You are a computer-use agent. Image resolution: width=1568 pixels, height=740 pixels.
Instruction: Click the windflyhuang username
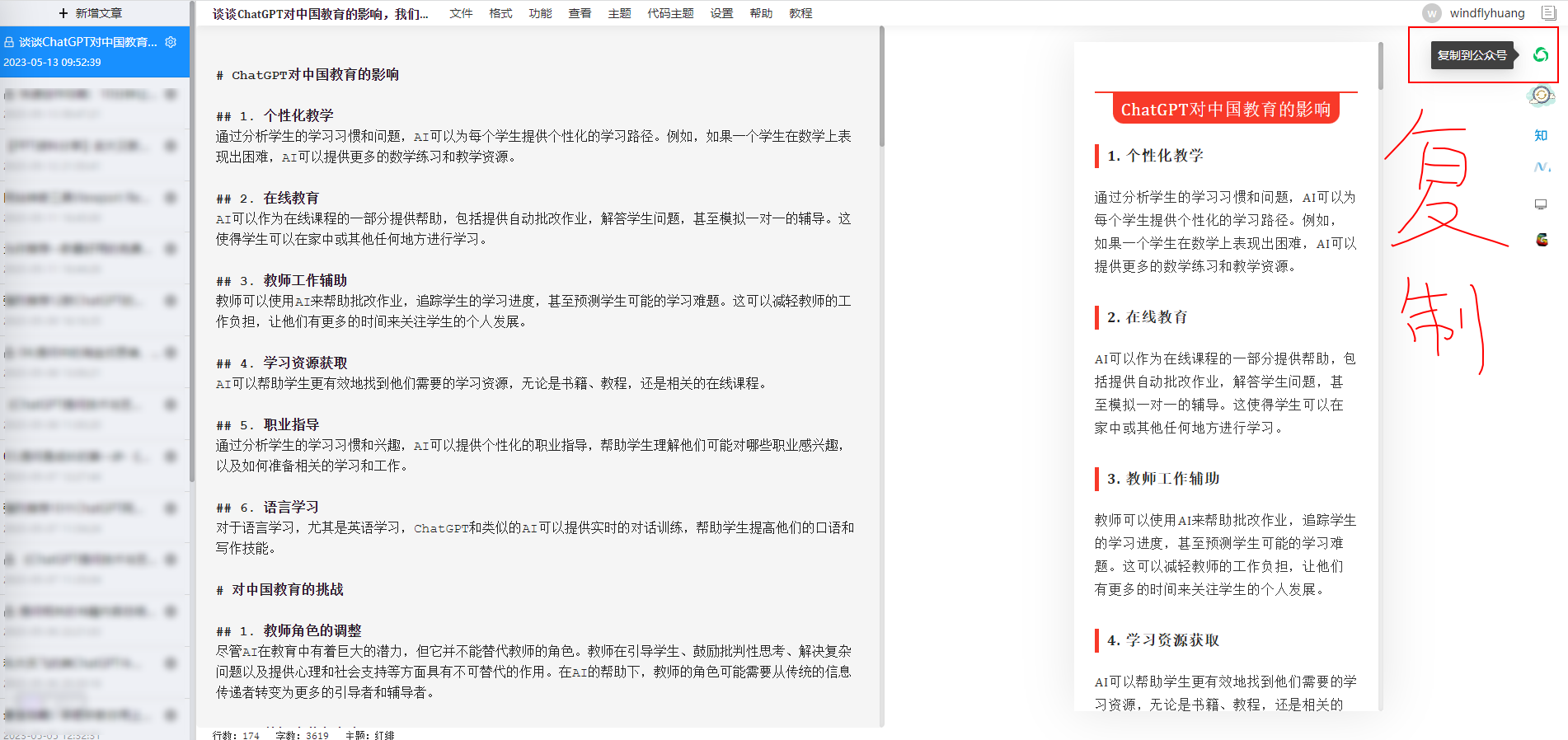pyautogui.click(x=1487, y=13)
